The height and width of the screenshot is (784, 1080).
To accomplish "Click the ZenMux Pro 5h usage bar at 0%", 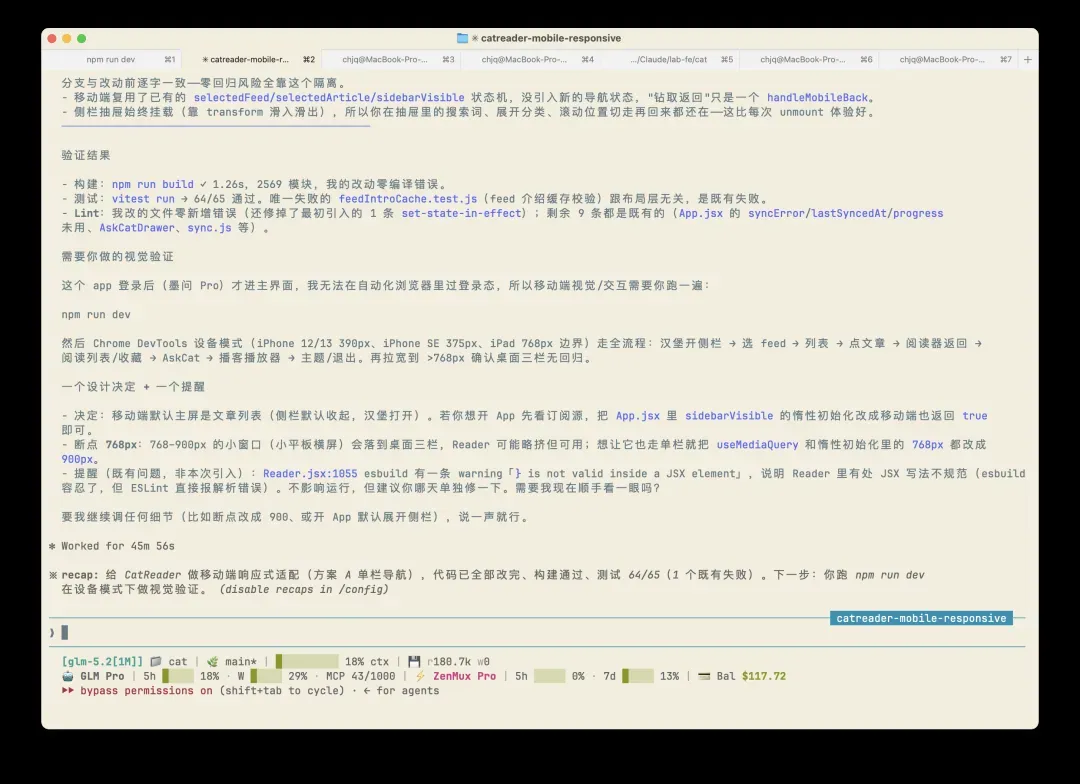I will pyautogui.click(x=550, y=676).
